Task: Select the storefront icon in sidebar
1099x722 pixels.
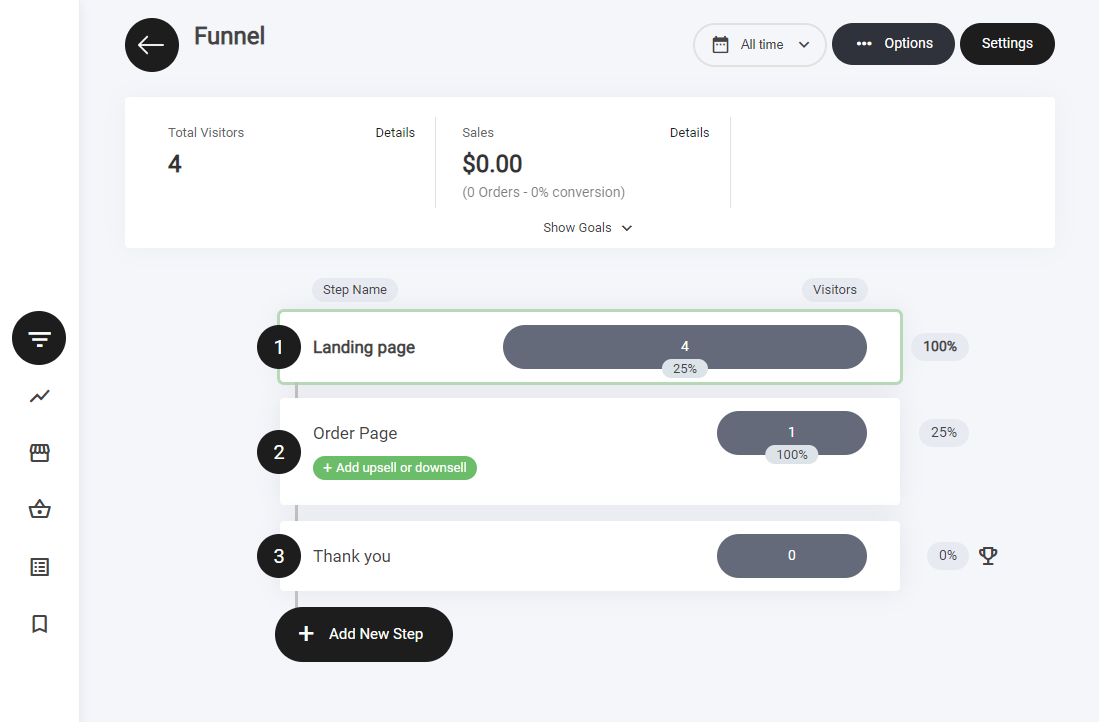Action: pyautogui.click(x=39, y=453)
